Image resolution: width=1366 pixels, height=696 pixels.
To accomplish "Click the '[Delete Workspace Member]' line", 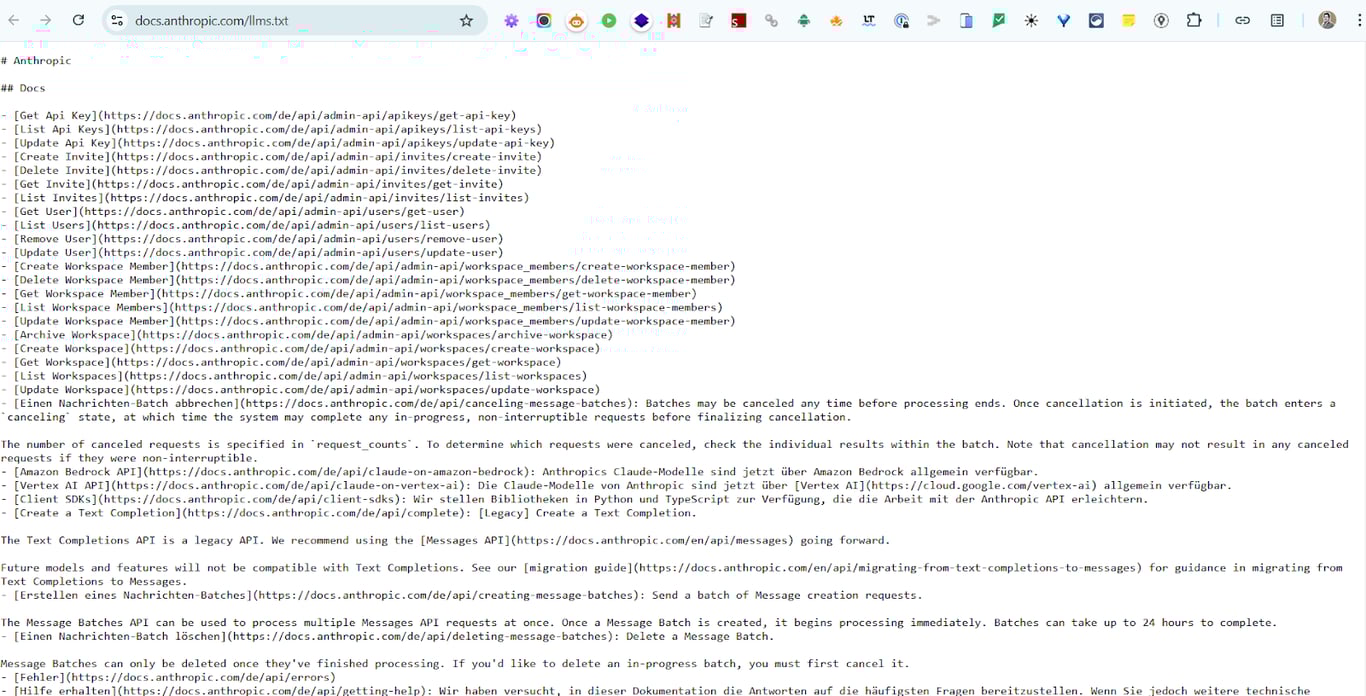I will click(368, 280).
